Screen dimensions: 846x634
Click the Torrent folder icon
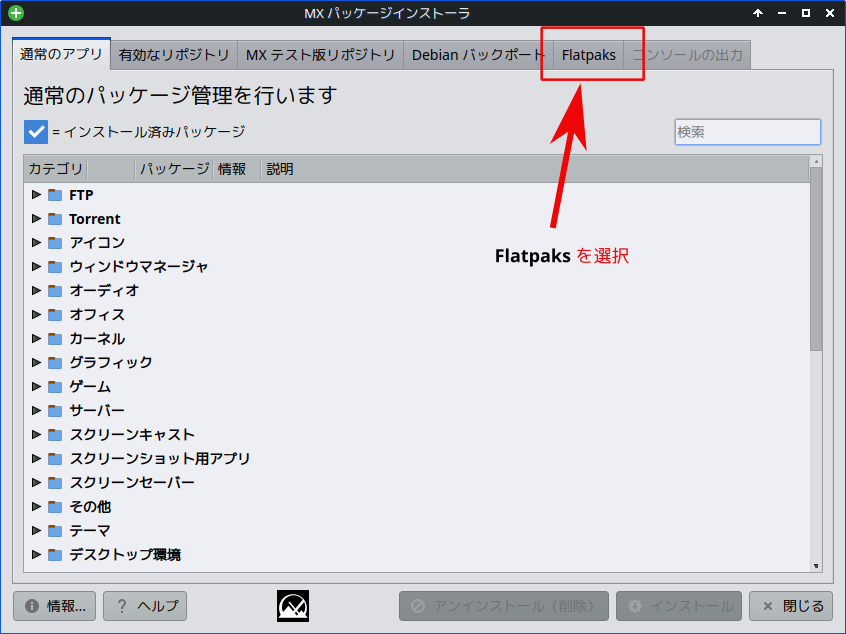tap(55, 219)
